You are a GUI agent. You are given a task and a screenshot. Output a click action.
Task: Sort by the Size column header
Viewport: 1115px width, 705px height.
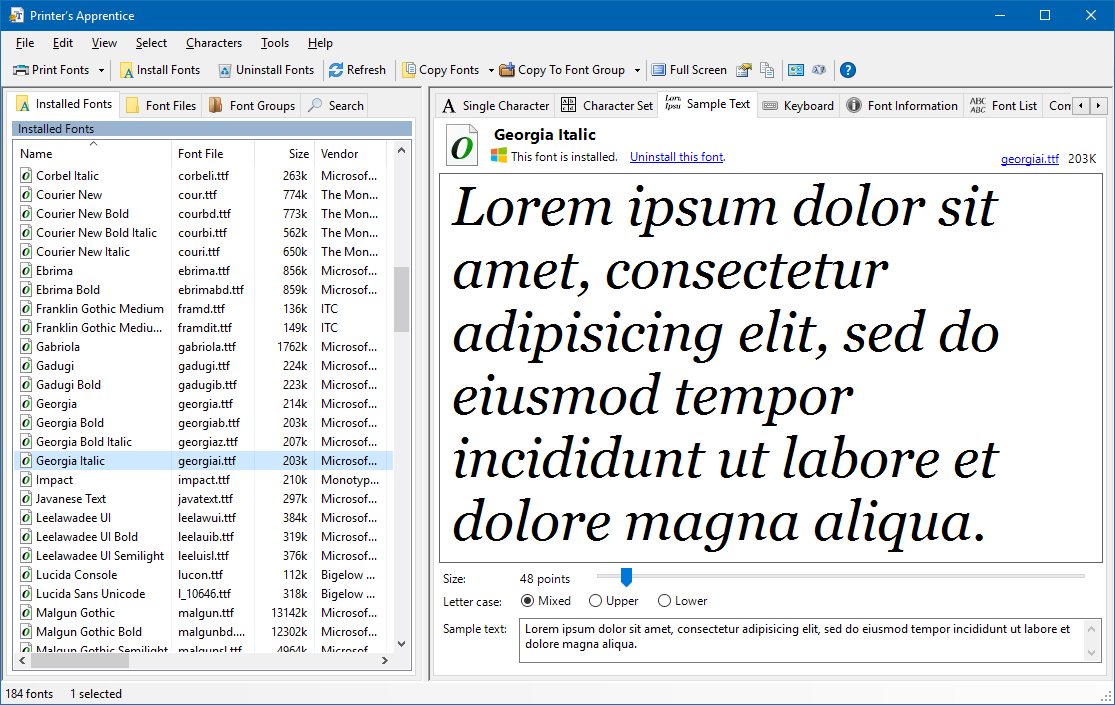point(284,154)
